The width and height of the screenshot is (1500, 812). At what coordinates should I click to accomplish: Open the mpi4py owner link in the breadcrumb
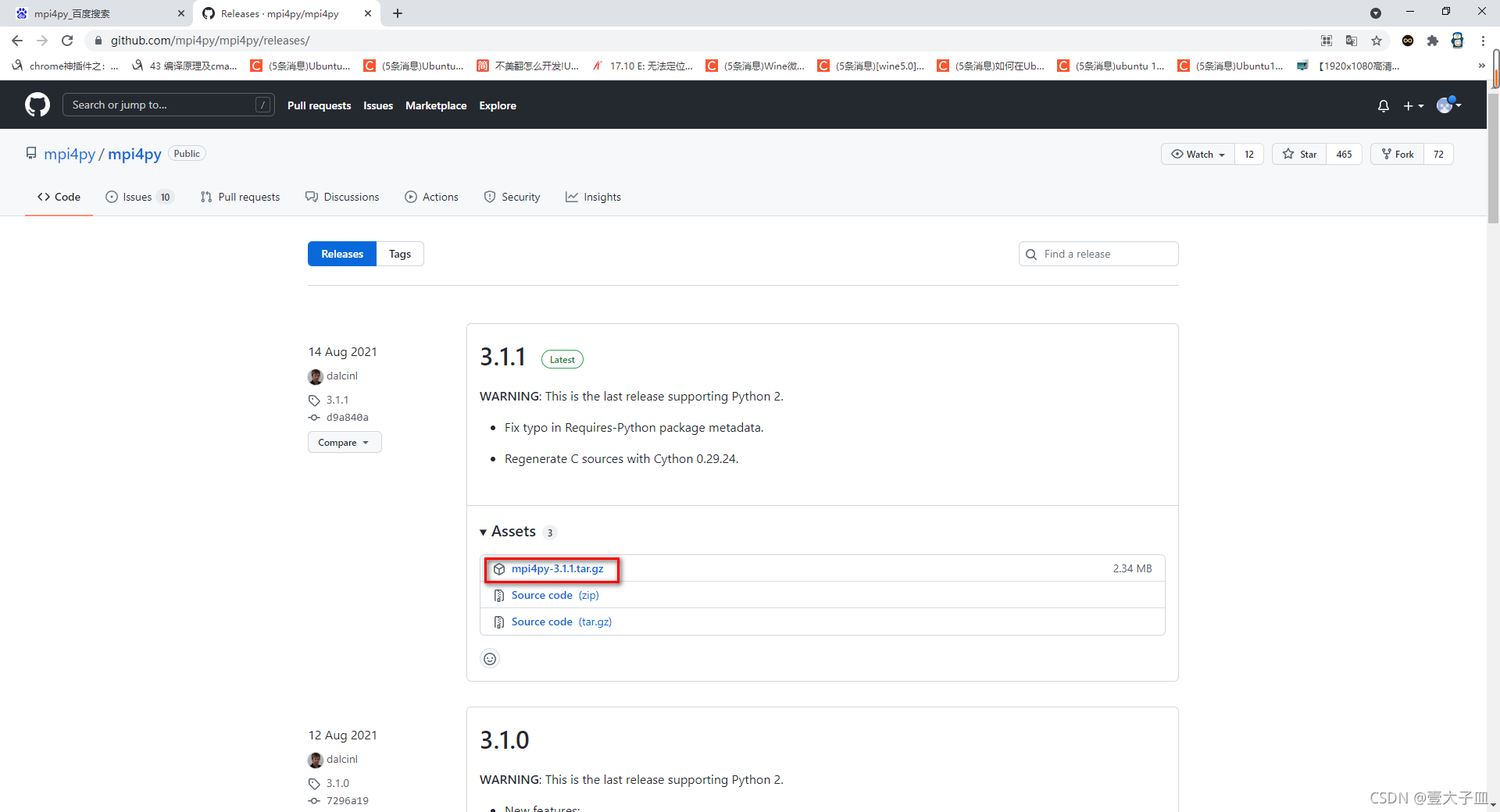70,154
